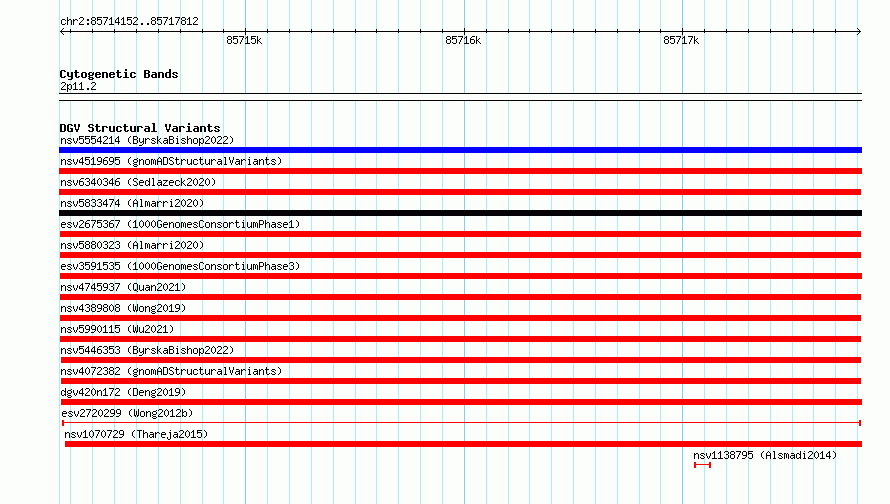Click the nsv5990115 (Wu2021) label
Image resolution: width=890 pixels, height=504 pixels.
coord(117,329)
